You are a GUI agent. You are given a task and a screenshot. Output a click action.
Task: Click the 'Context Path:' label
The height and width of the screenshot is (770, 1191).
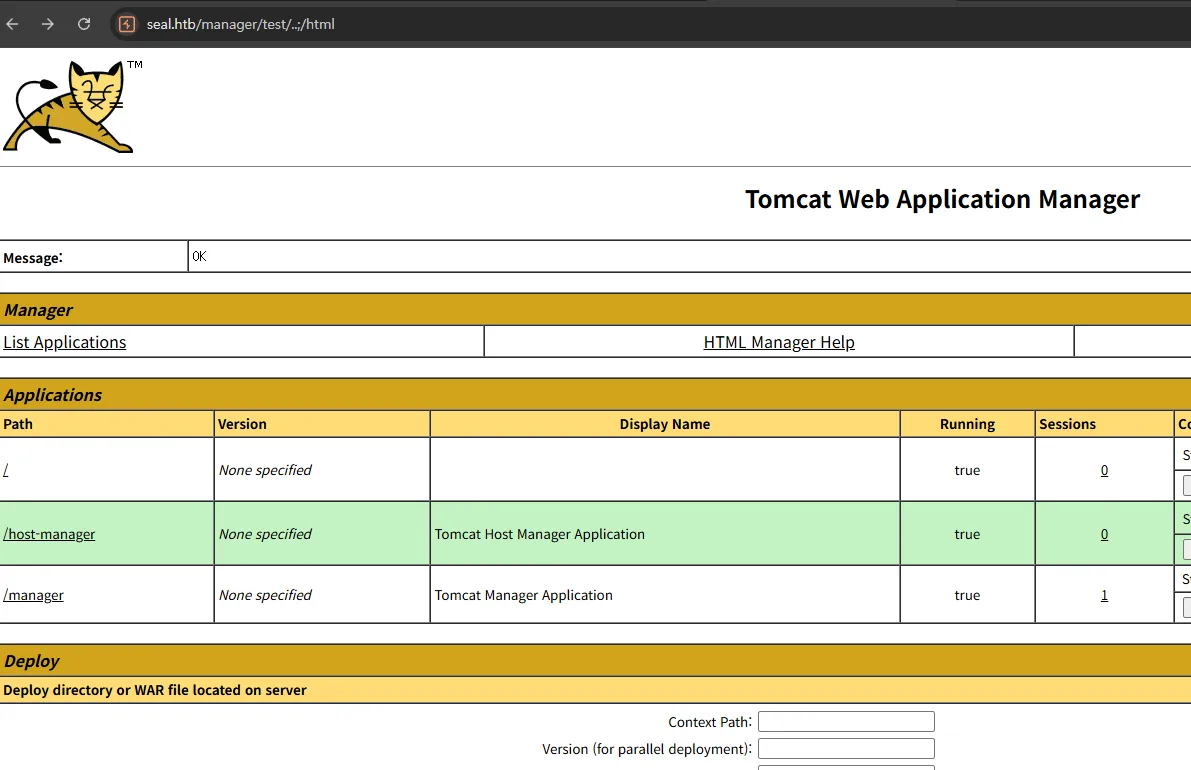pos(709,722)
